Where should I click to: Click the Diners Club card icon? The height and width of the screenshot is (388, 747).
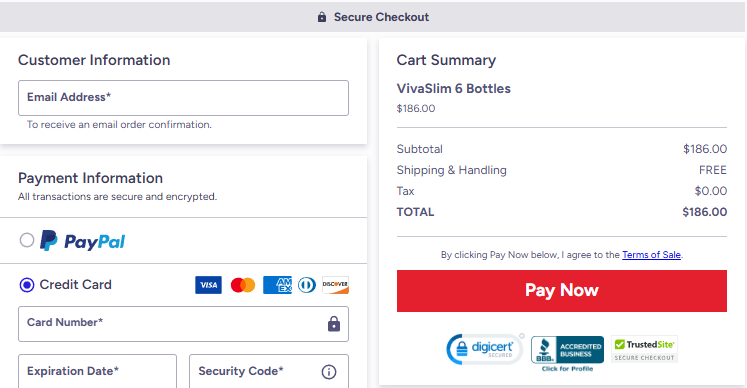coord(307,285)
